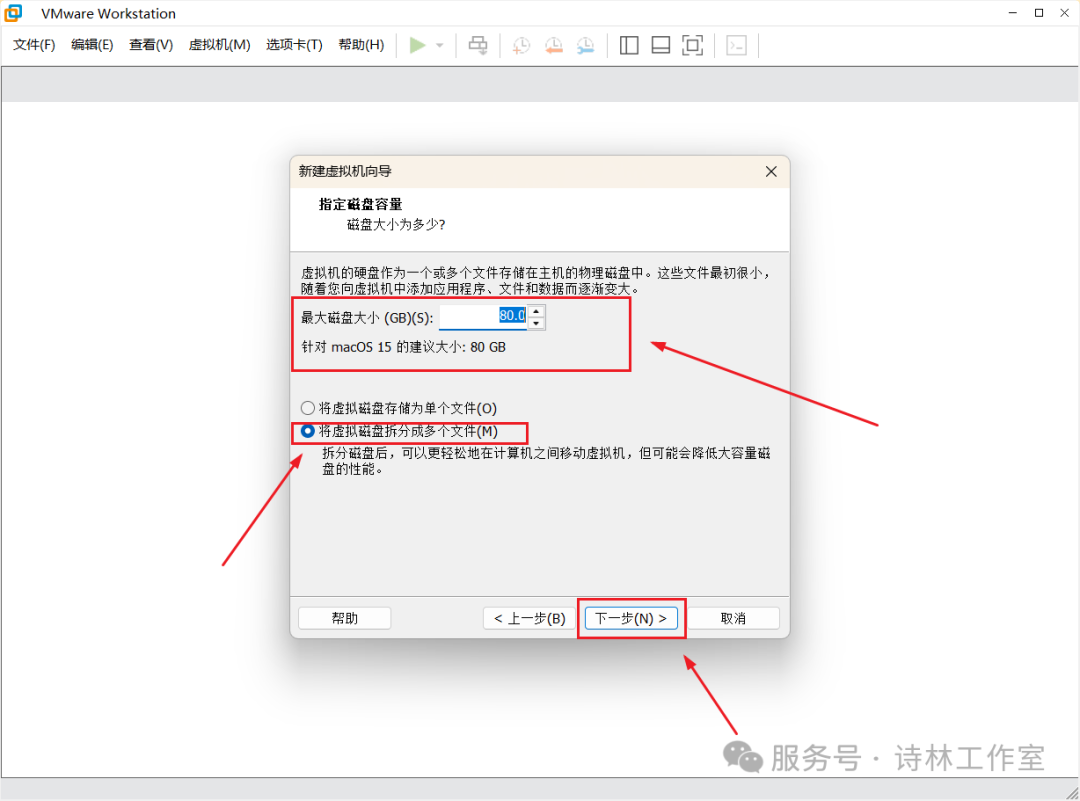Click the full screen mode icon
The image size is (1080, 801).
point(692,45)
